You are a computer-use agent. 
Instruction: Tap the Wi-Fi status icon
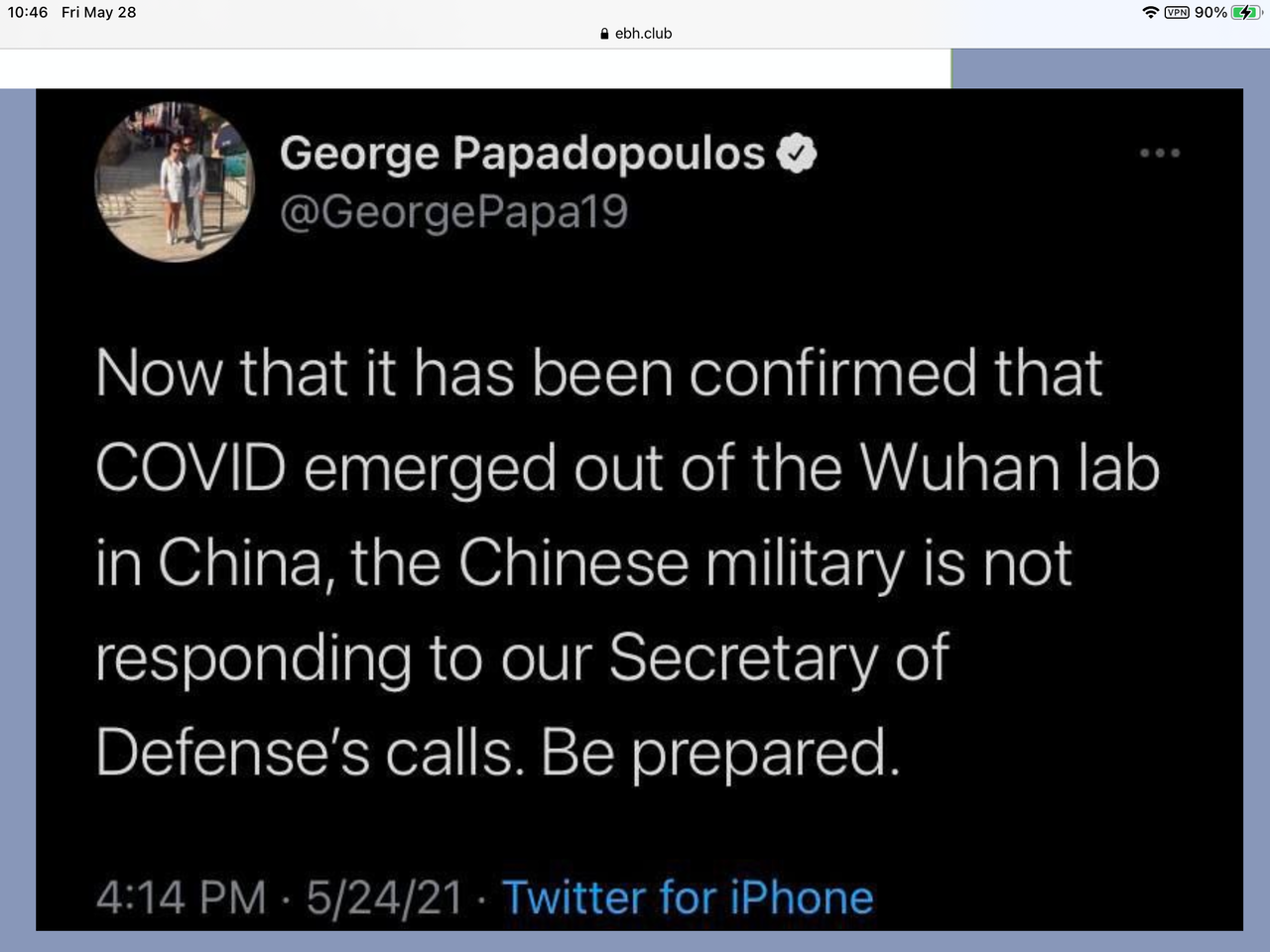coord(1151,13)
